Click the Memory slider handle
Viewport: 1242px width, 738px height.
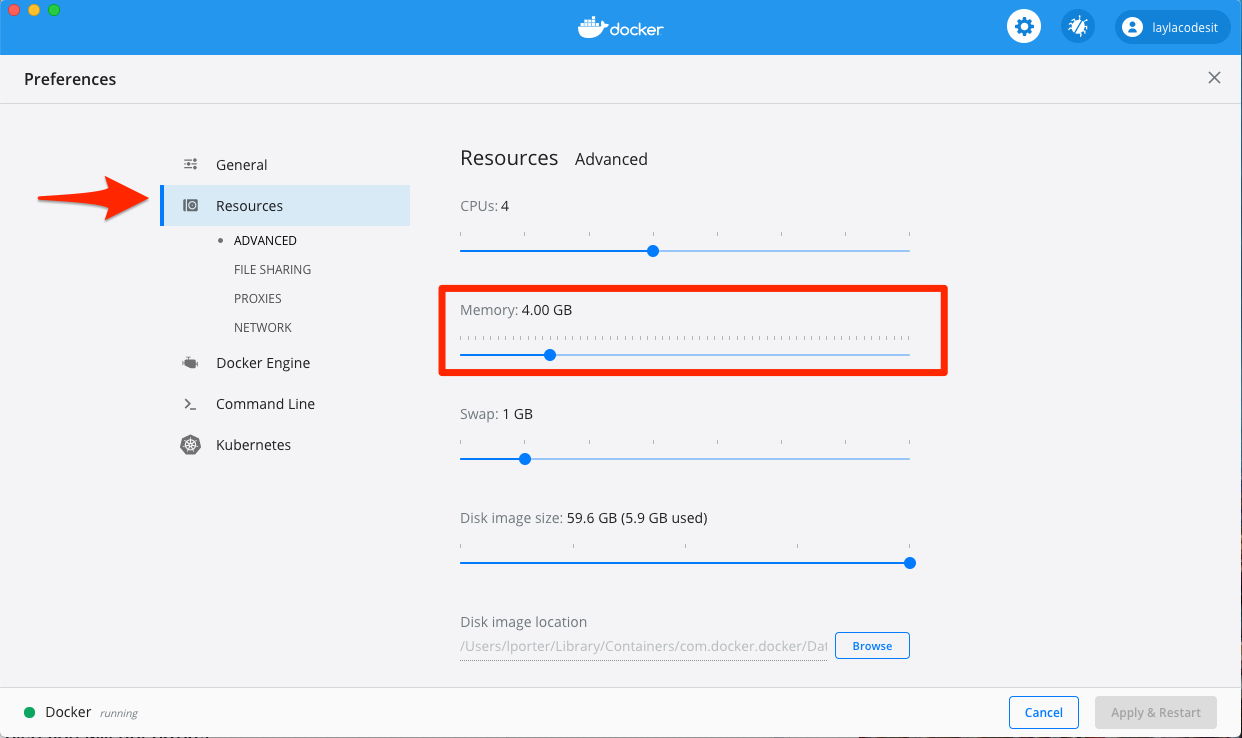550,355
